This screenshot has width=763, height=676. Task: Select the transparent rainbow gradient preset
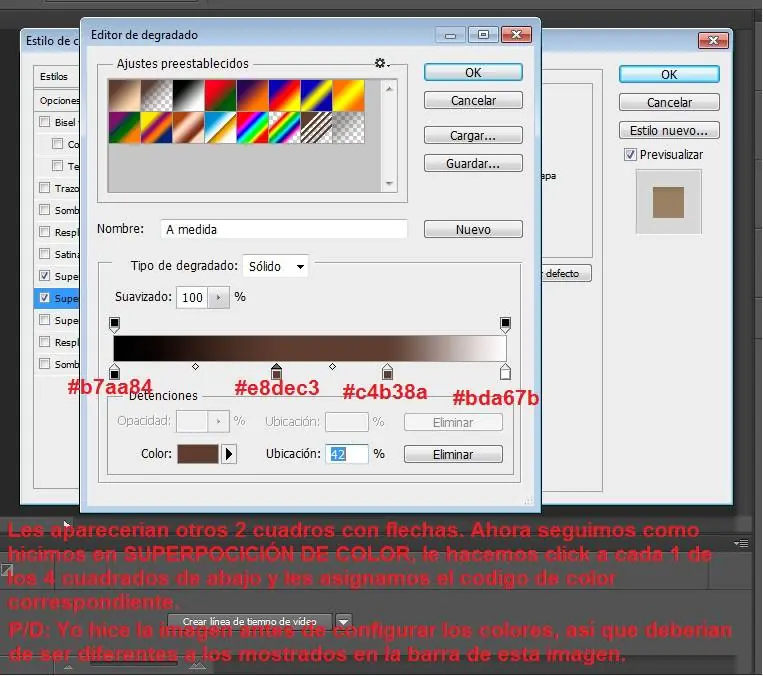click(284, 128)
